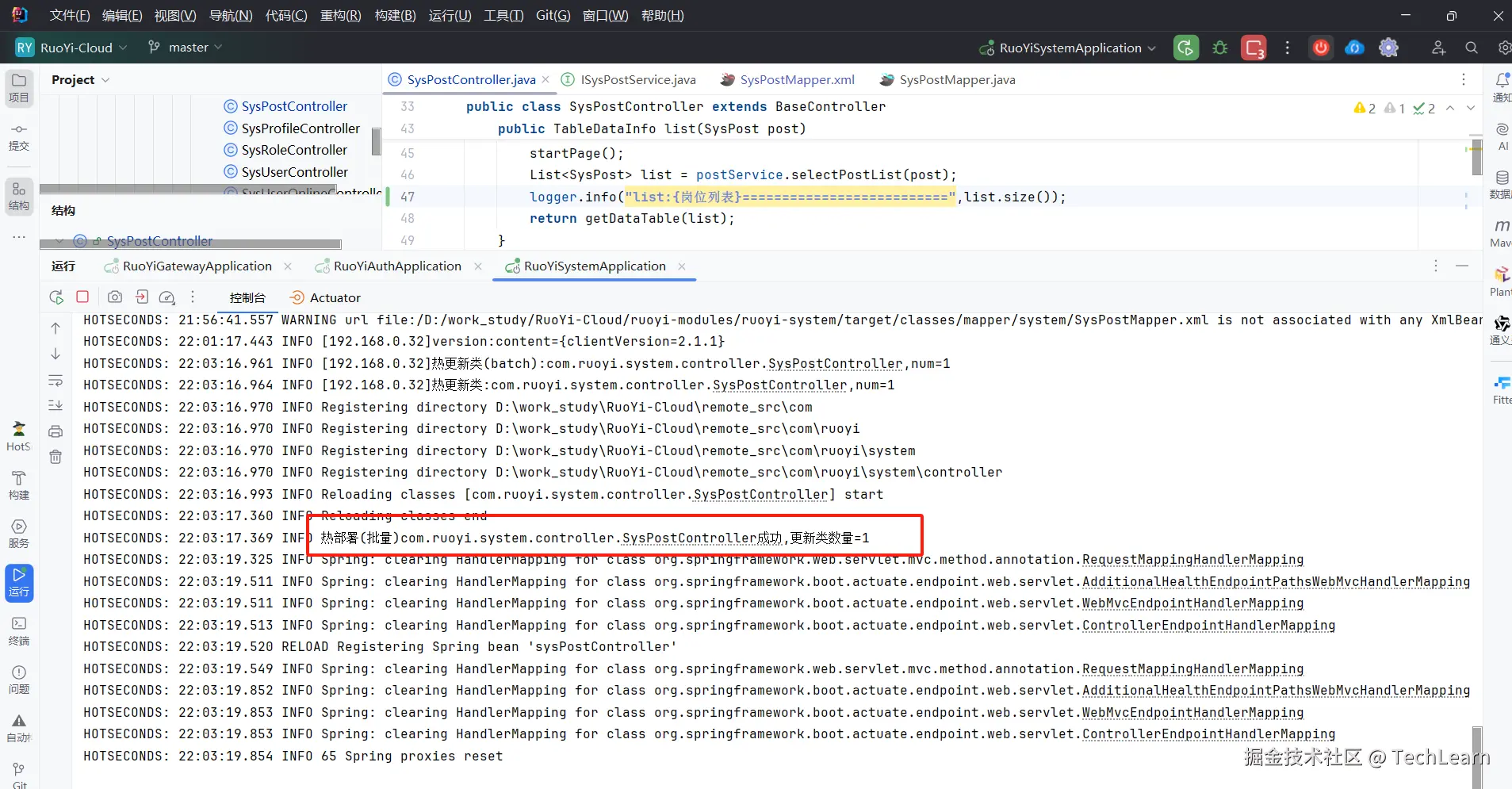
Task: Click the camera thread-dump icon
Action: [x=115, y=297]
